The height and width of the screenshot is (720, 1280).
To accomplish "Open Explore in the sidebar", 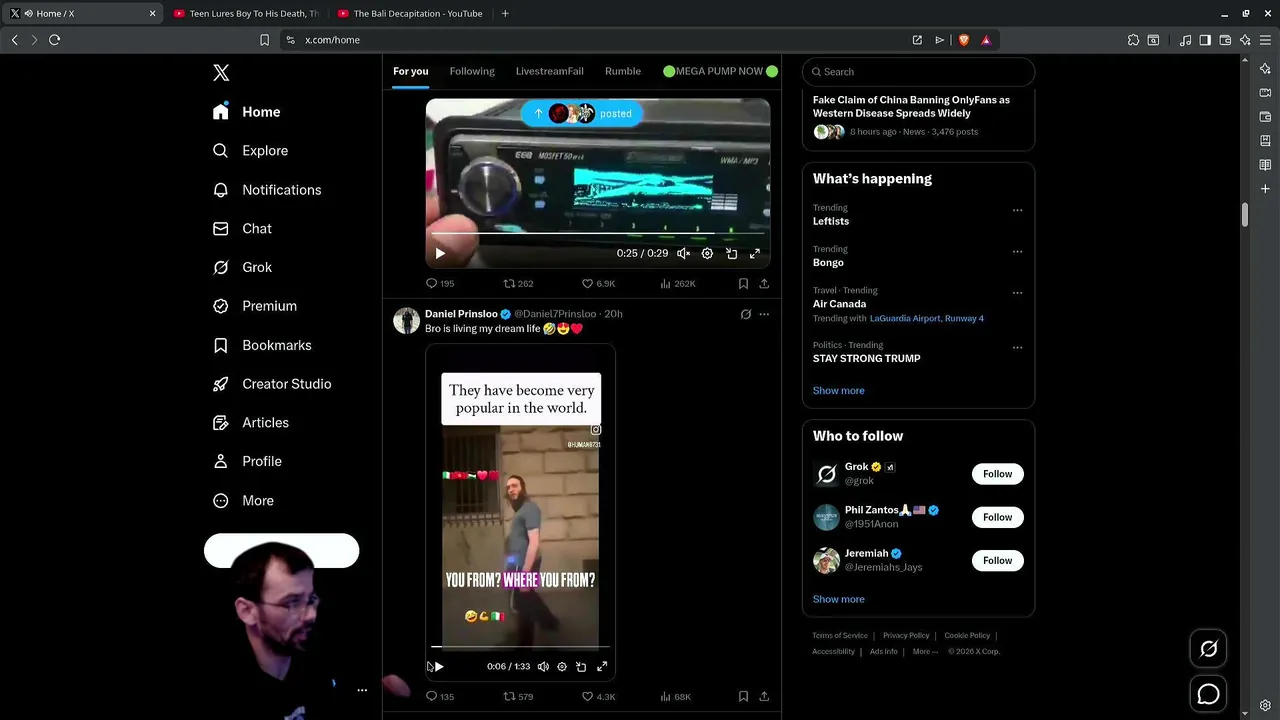I will click(250, 151).
